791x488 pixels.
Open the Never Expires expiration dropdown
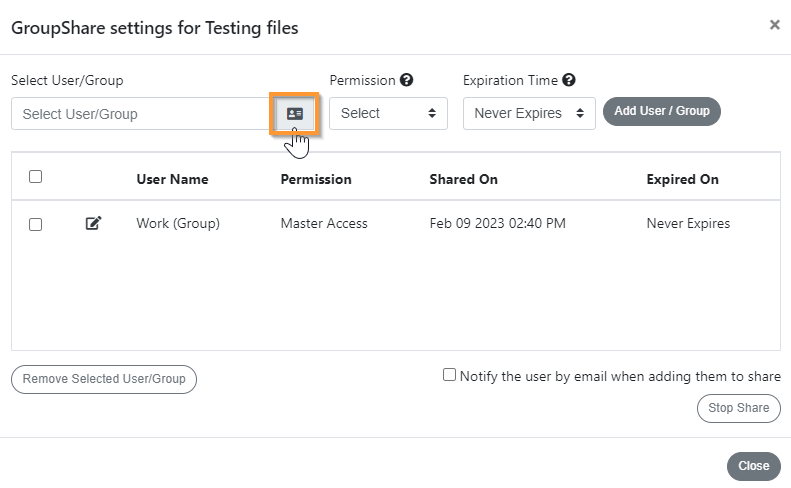pyautogui.click(x=529, y=114)
